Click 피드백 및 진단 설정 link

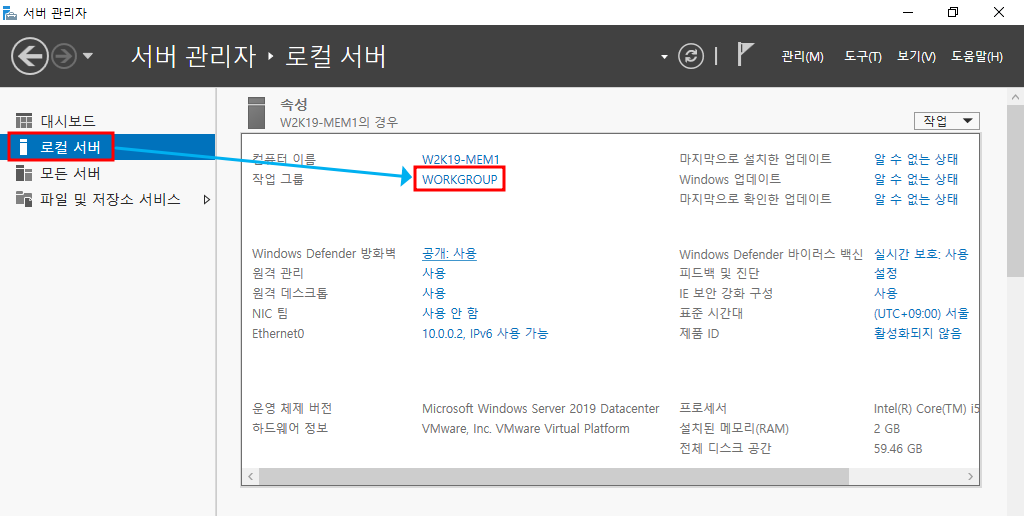(886, 273)
